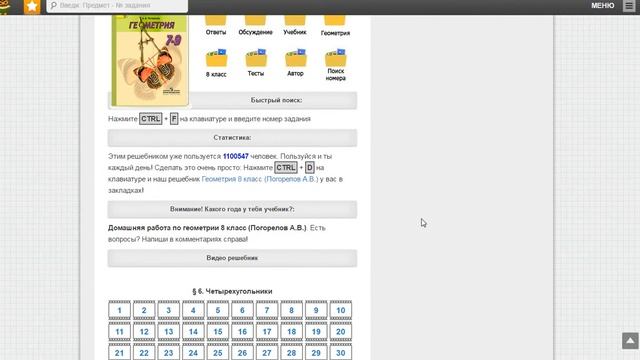Open video solution number 13
640x360 pixels.
click(169, 331)
